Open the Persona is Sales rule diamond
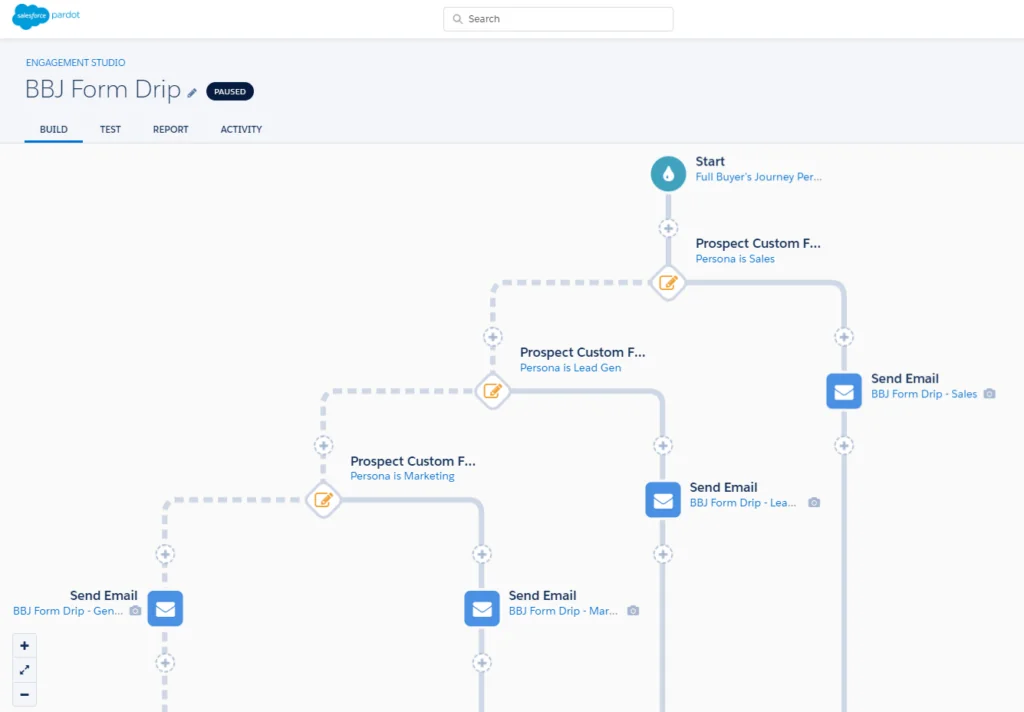 coord(668,283)
